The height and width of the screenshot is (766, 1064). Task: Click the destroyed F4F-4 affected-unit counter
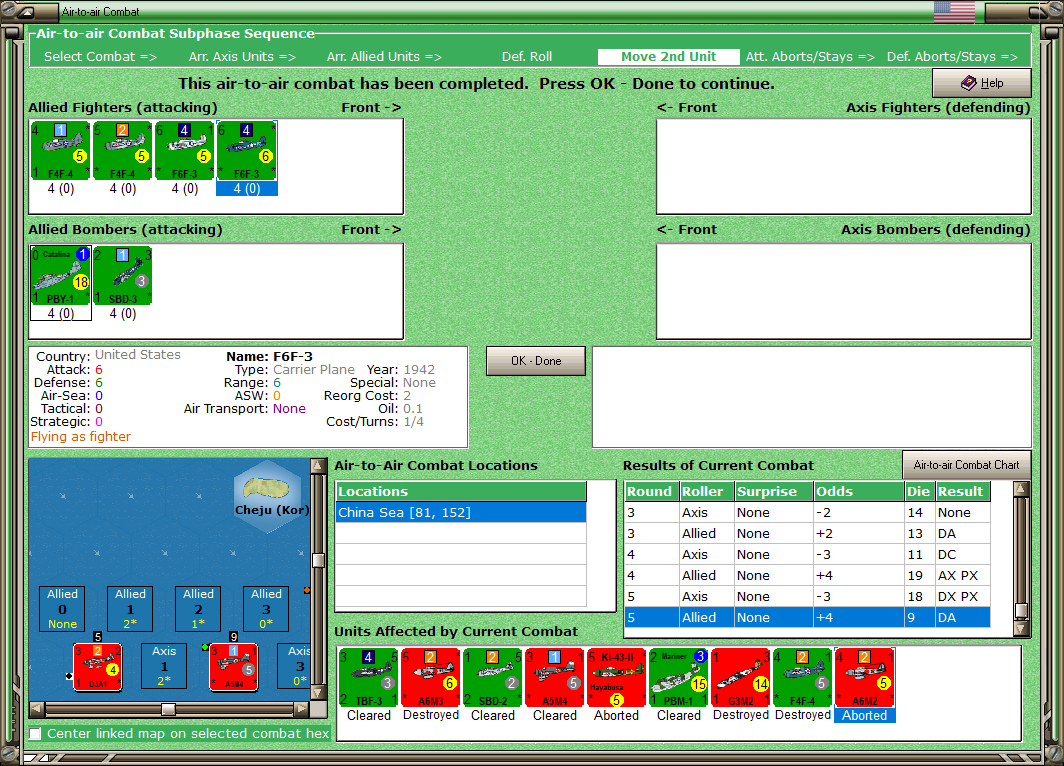(803, 678)
